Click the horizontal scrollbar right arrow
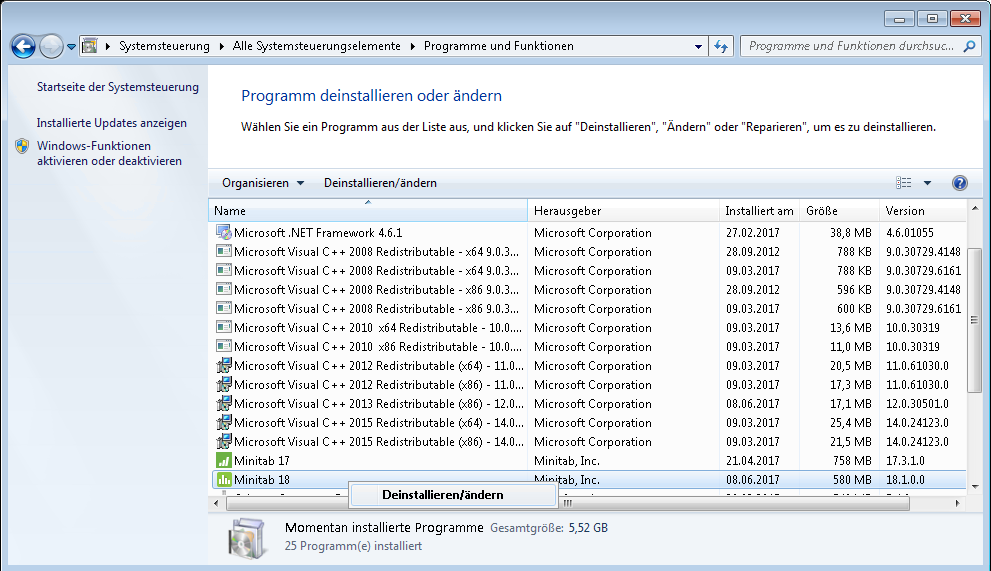This screenshot has width=991, height=571. pyautogui.click(x=958, y=503)
